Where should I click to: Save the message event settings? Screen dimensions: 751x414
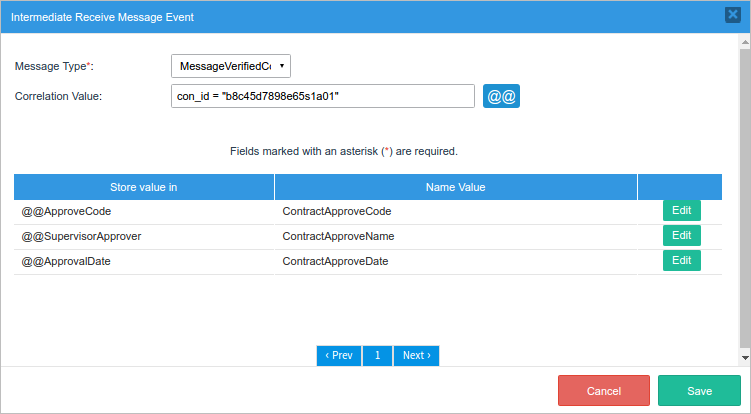click(x=699, y=391)
